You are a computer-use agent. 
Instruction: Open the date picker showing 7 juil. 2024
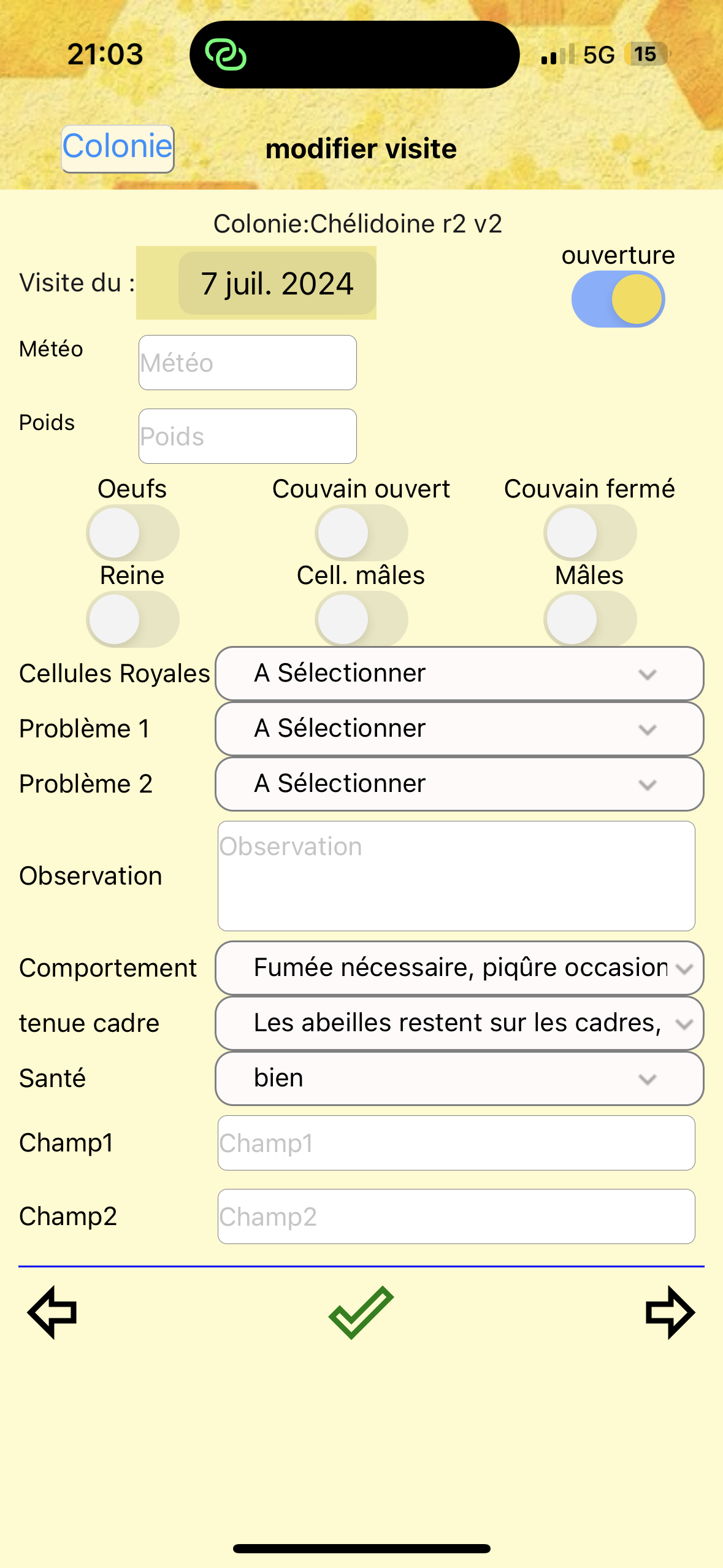277,283
